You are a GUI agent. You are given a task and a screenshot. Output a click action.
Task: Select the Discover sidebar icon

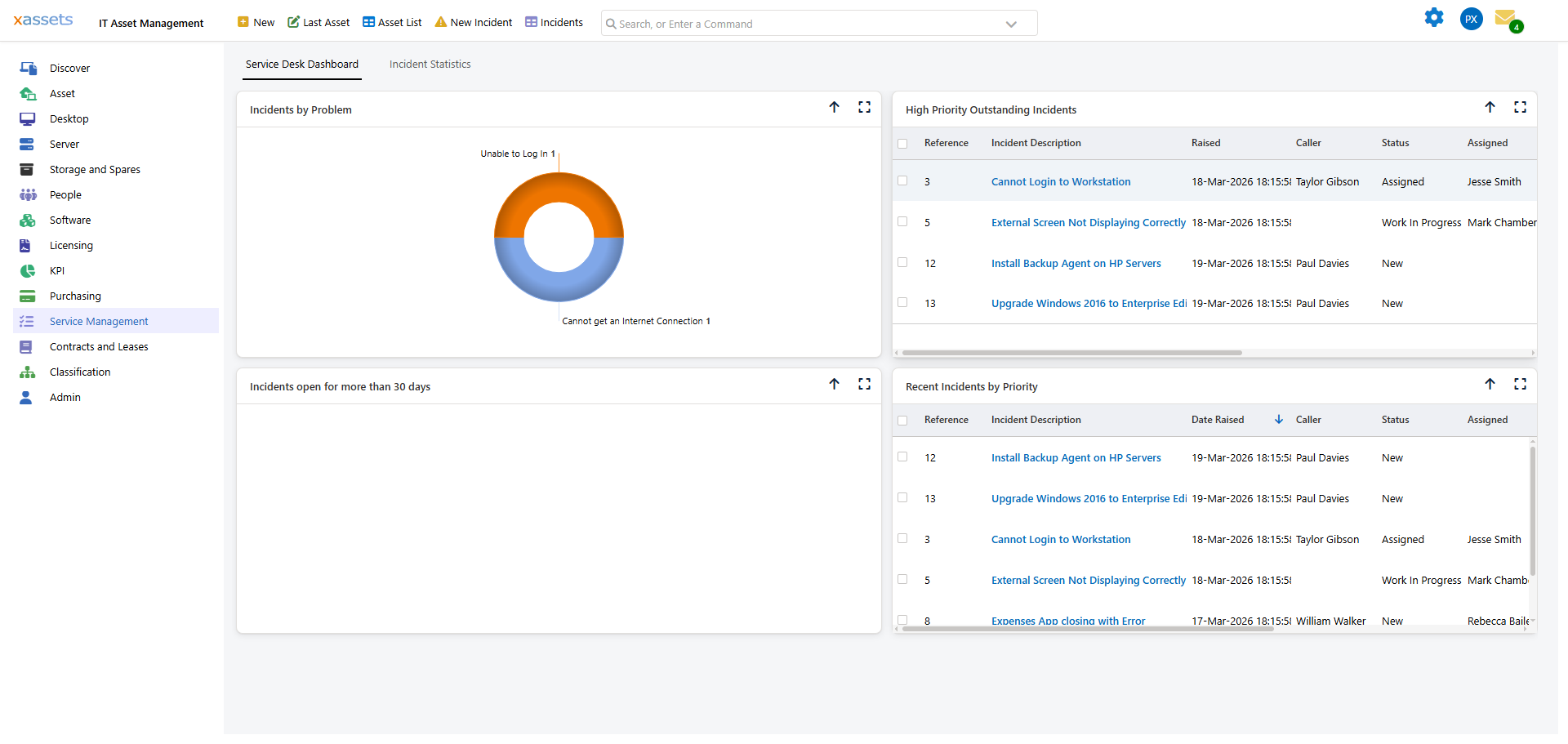28,68
